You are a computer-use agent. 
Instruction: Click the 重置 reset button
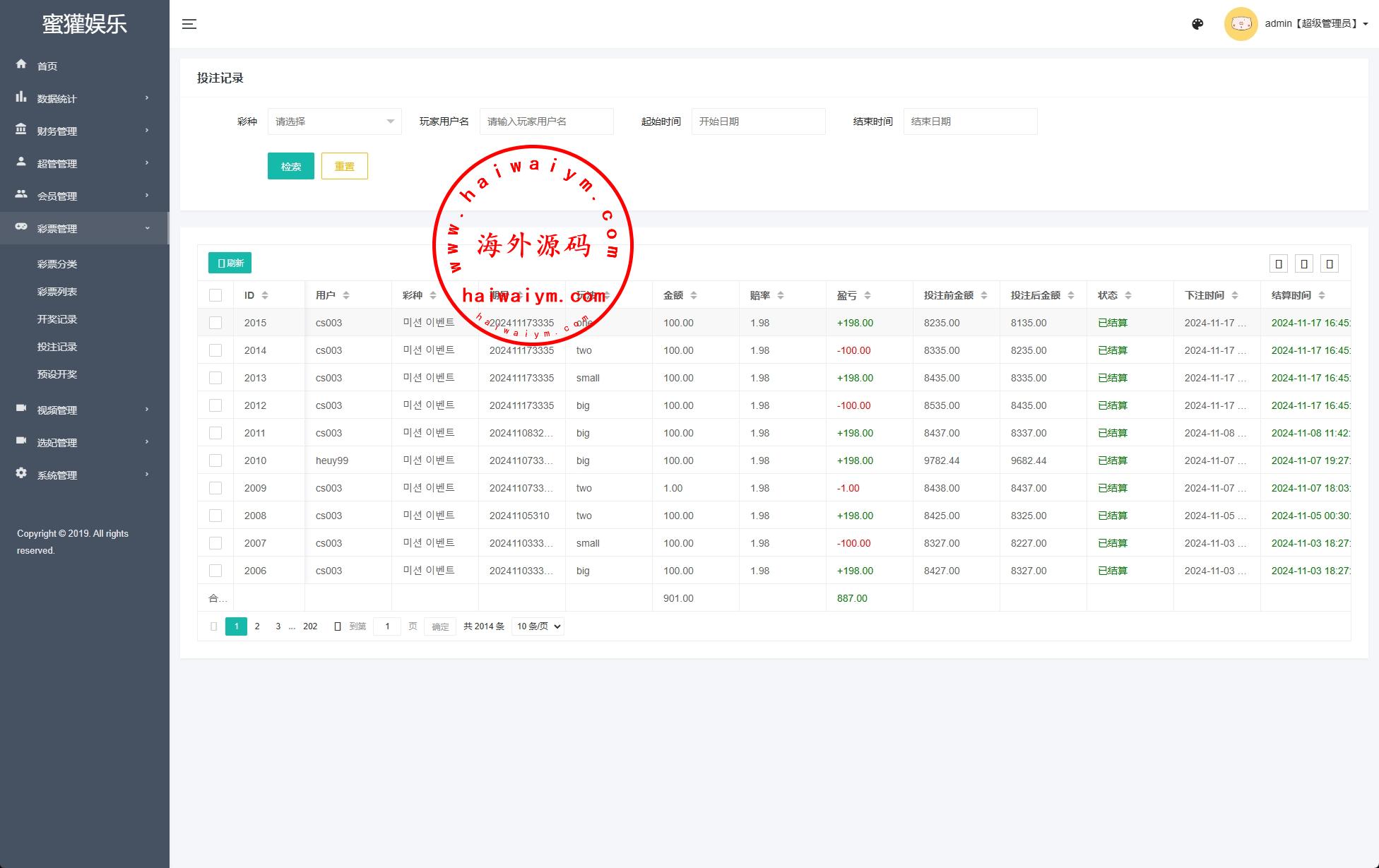tap(344, 167)
